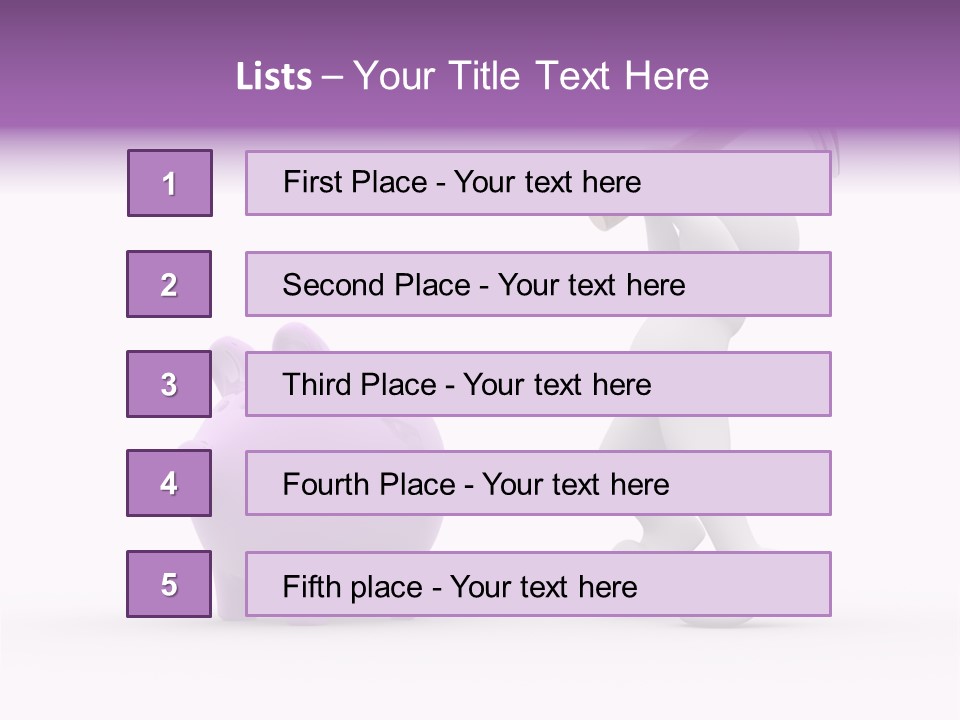Image resolution: width=960 pixels, height=720 pixels.
Task: Click the number 2 box
Action: tap(169, 284)
